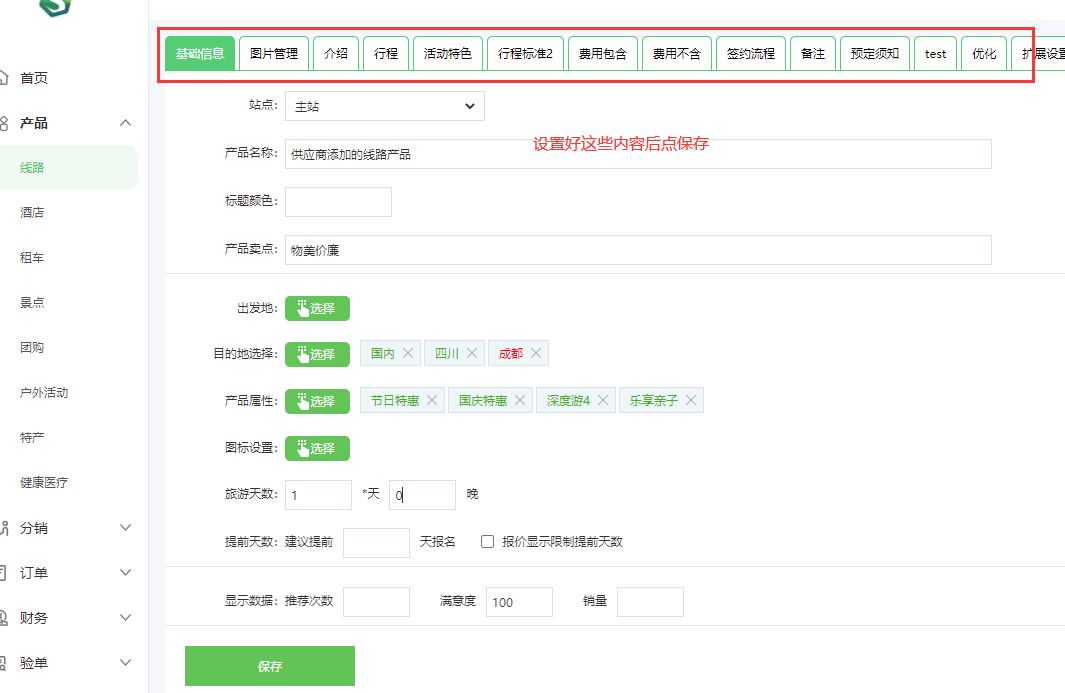This screenshot has height=693, width=1065.
Task: Remove the 节日特惠 attribute tag
Action: point(432,401)
